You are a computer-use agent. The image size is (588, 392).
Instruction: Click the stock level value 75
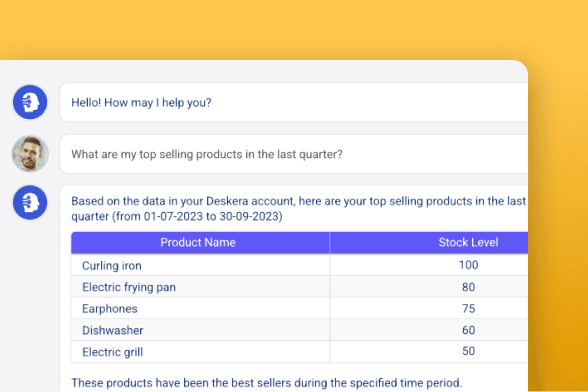(468, 308)
